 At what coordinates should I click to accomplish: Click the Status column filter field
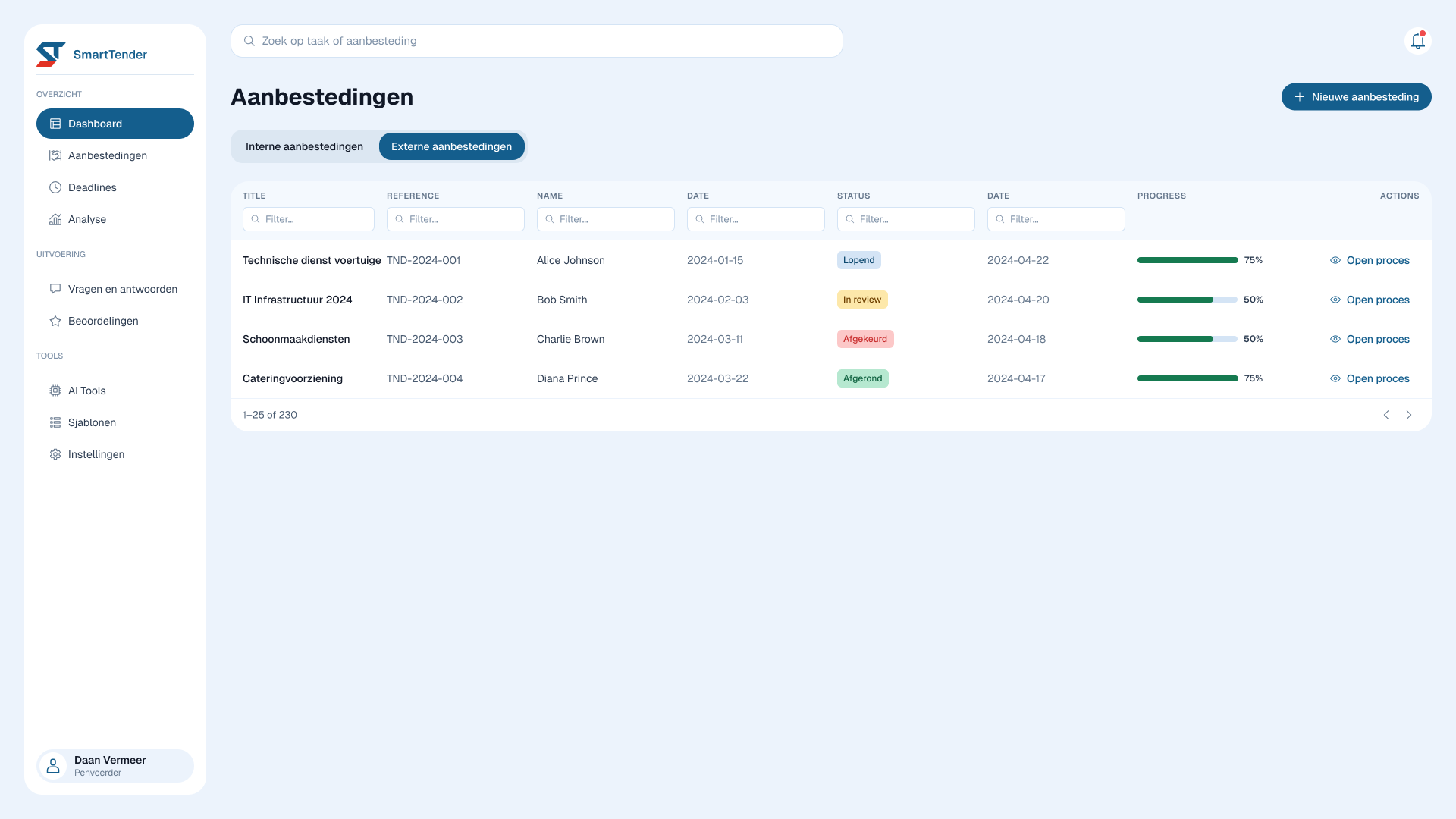(x=906, y=219)
